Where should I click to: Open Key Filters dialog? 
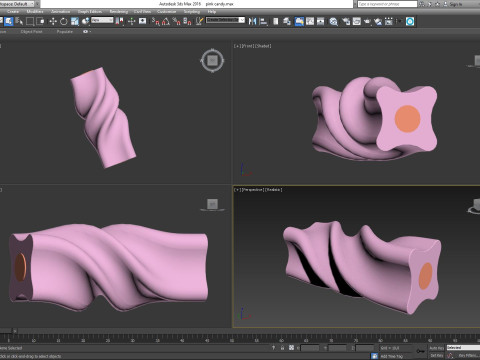[x=469, y=356]
